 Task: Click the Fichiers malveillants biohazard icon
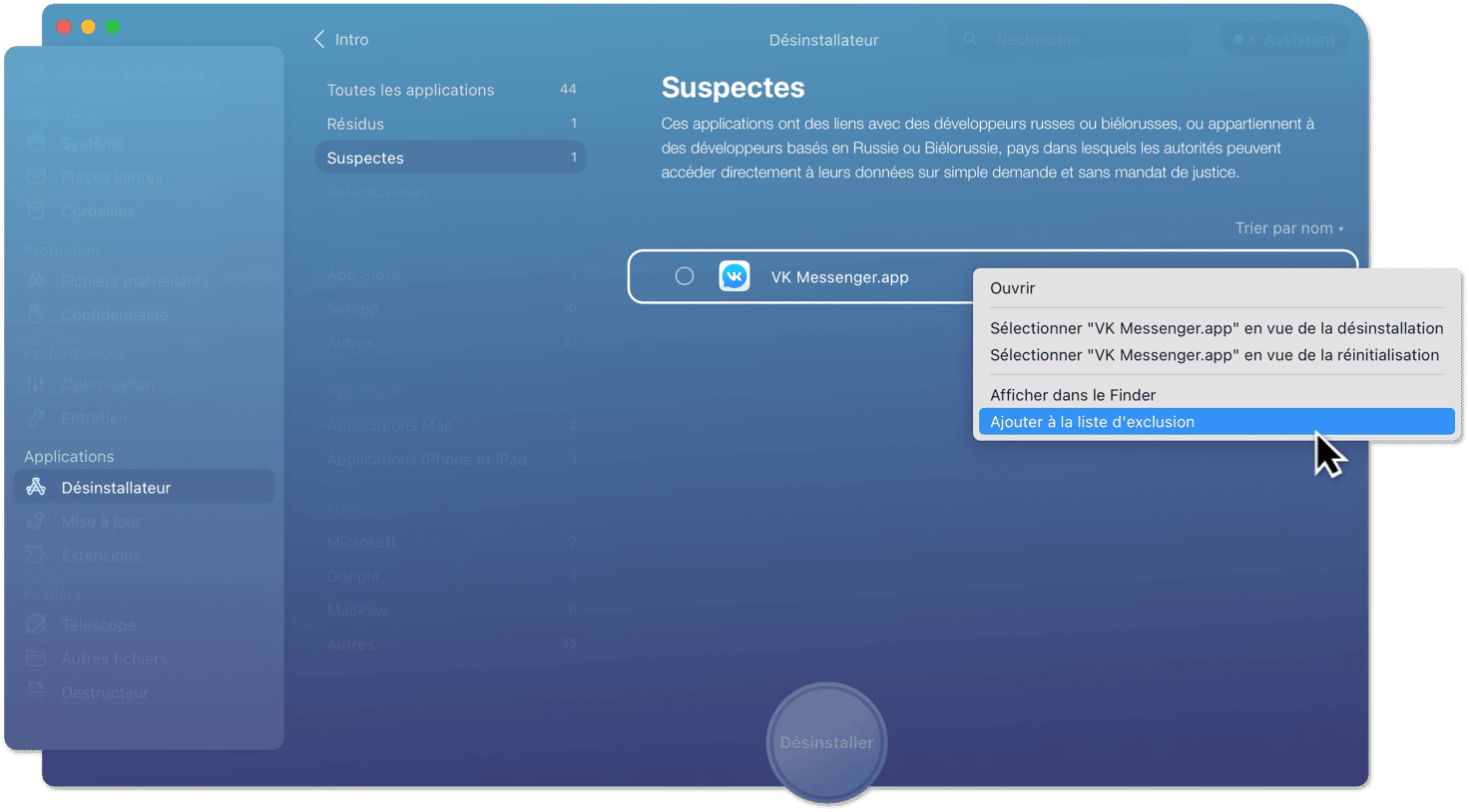(36, 280)
